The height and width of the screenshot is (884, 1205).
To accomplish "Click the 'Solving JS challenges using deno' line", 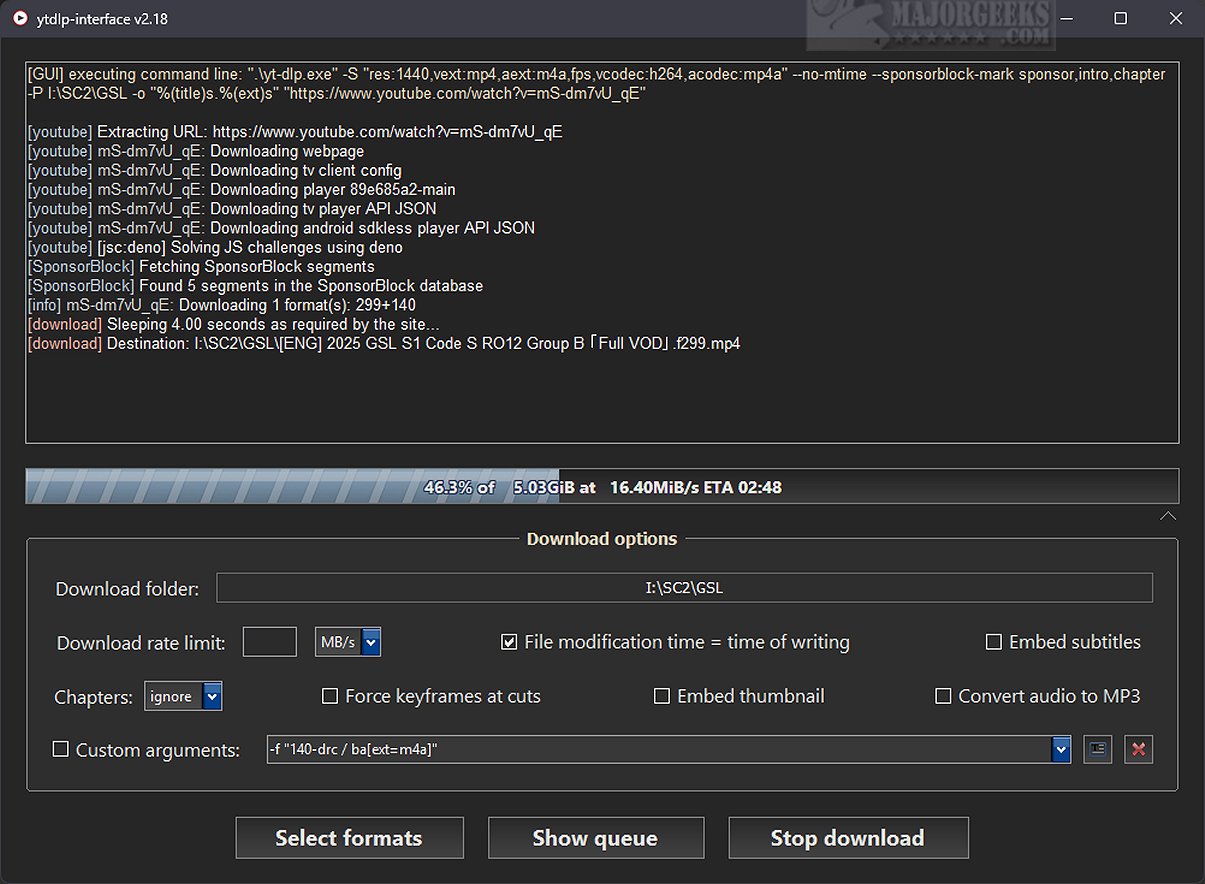I will (215, 247).
